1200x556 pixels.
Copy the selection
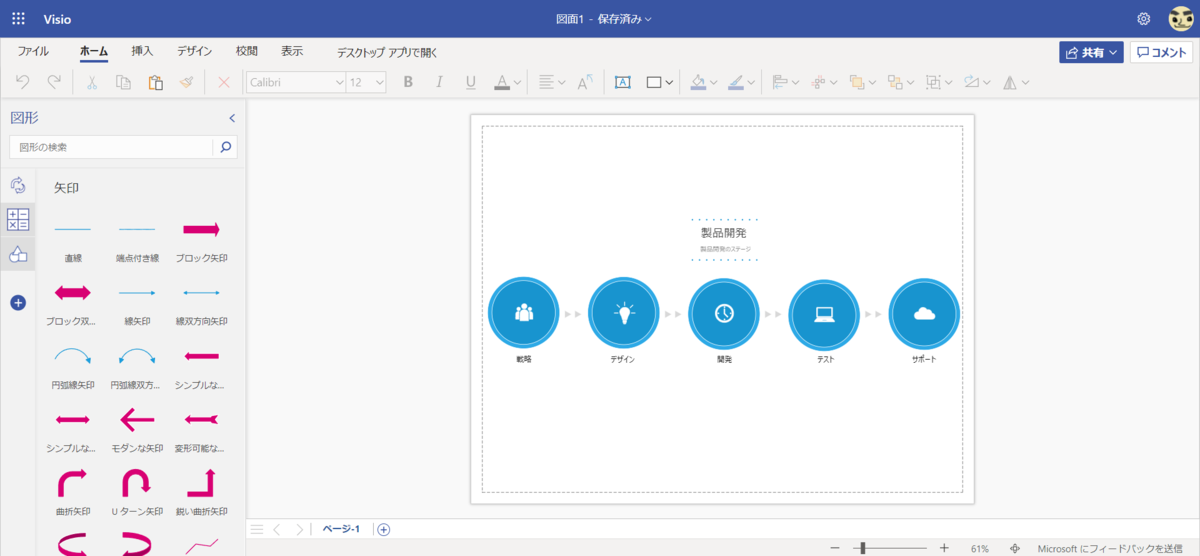(x=123, y=83)
